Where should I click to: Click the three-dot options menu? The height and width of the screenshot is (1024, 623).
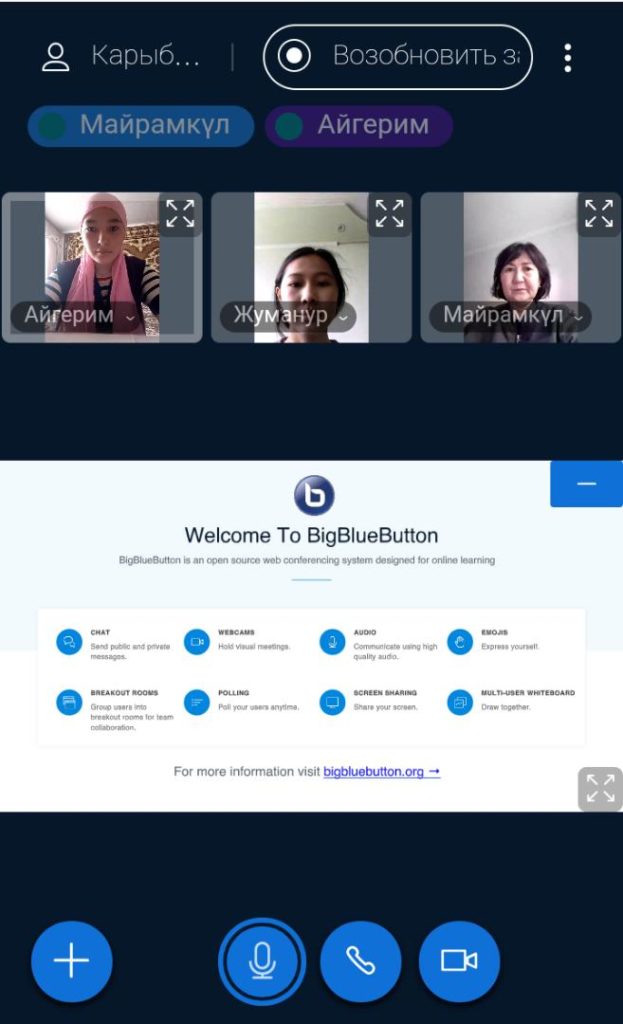tap(567, 57)
